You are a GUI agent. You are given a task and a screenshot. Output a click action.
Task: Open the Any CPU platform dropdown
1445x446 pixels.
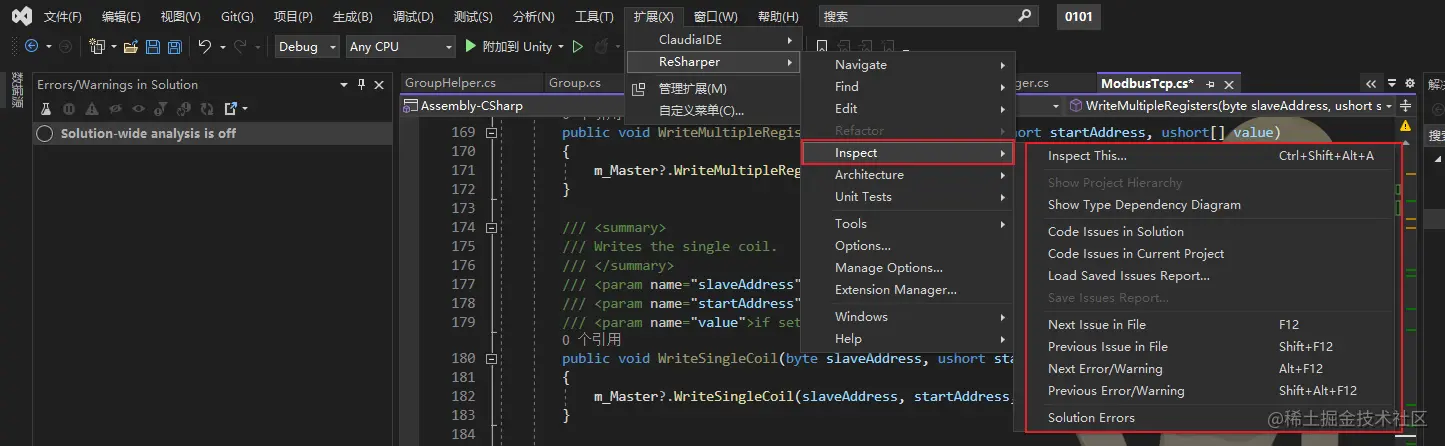pos(400,46)
